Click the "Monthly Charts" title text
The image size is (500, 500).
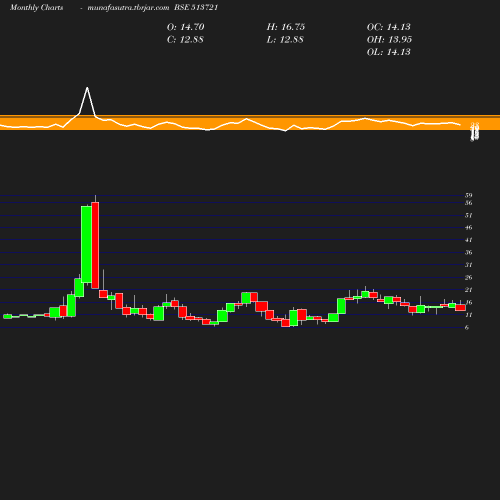point(37,7)
